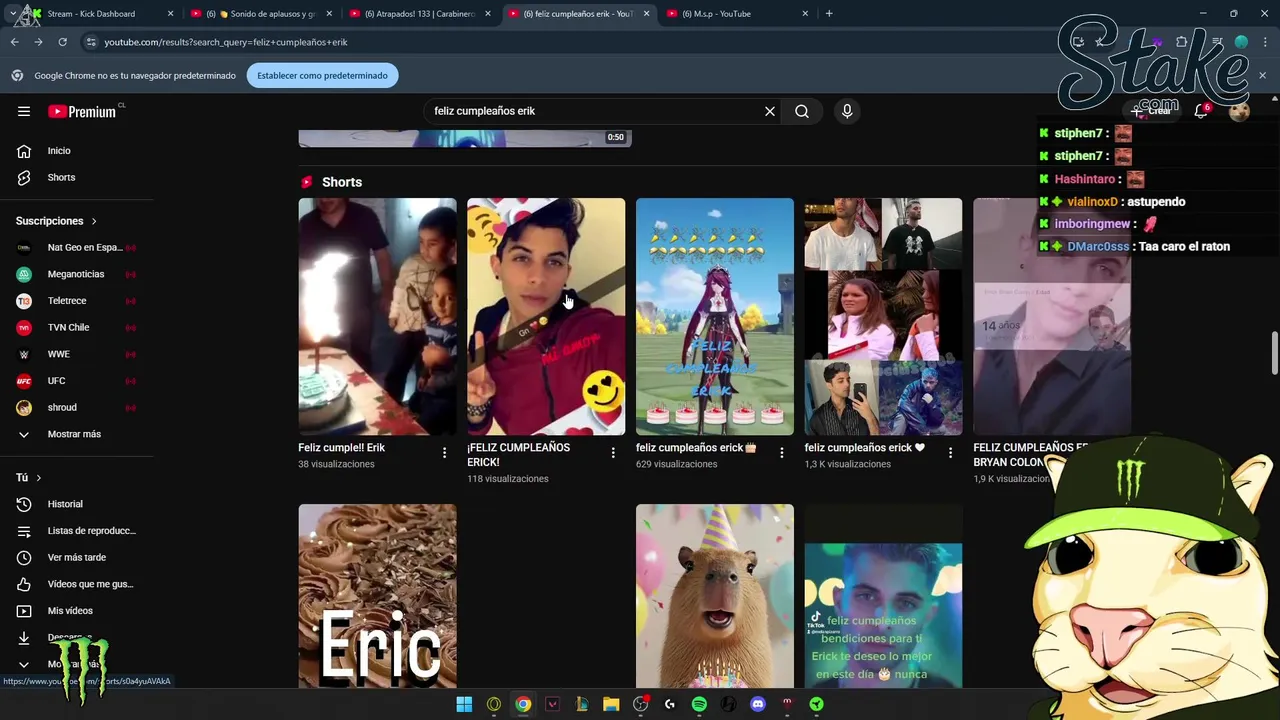Screen dimensions: 1280x720
Task: Play the Eric chocolate cake short thumbnail
Action: (x=377, y=596)
